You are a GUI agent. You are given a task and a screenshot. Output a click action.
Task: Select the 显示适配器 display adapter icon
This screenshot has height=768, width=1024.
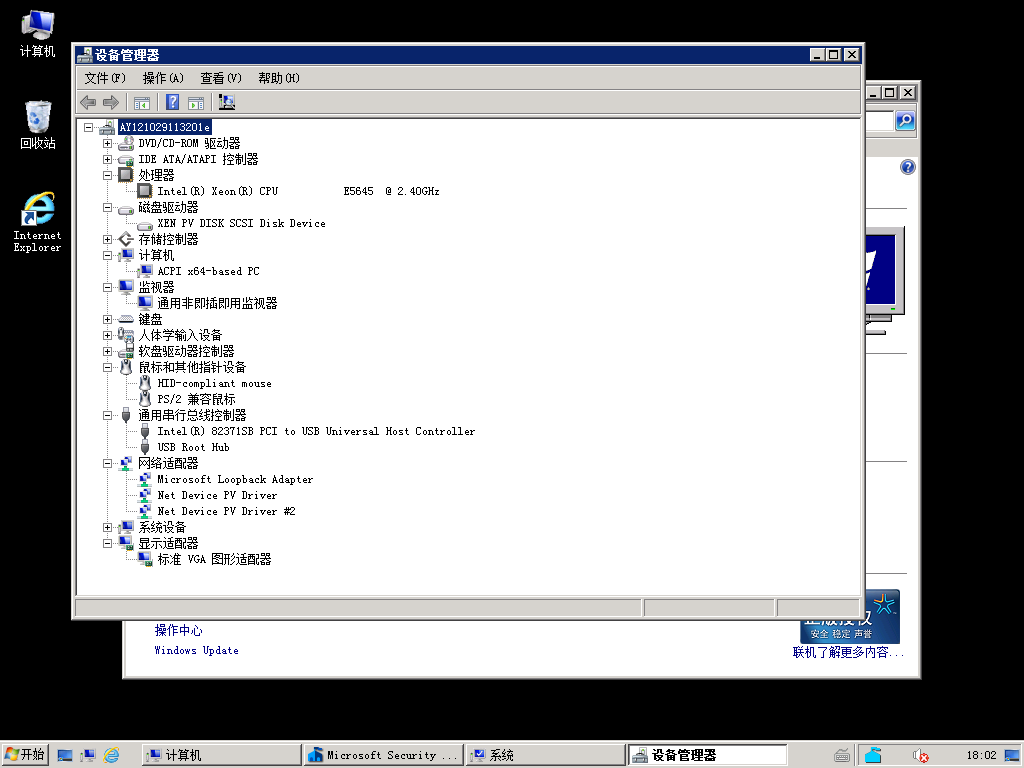pyautogui.click(x=125, y=543)
